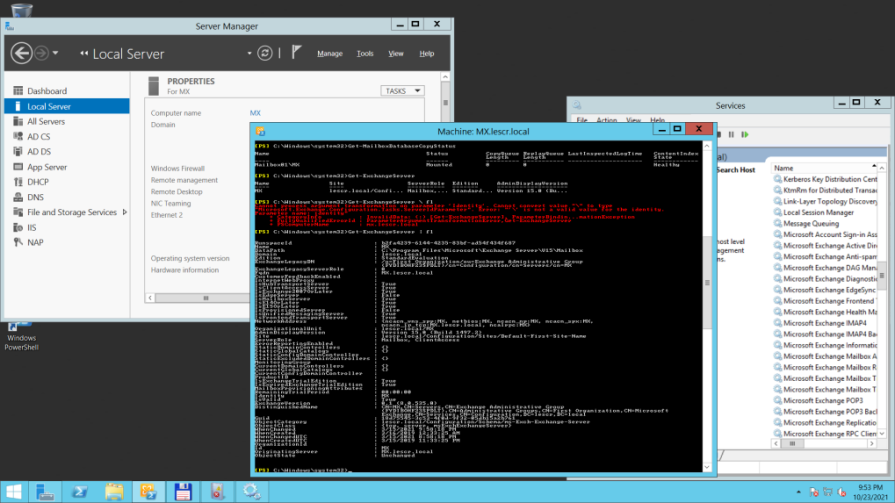Open the notifications flag in Server Manager
The height and width of the screenshot is (503, 895).
tap(296, 53)
